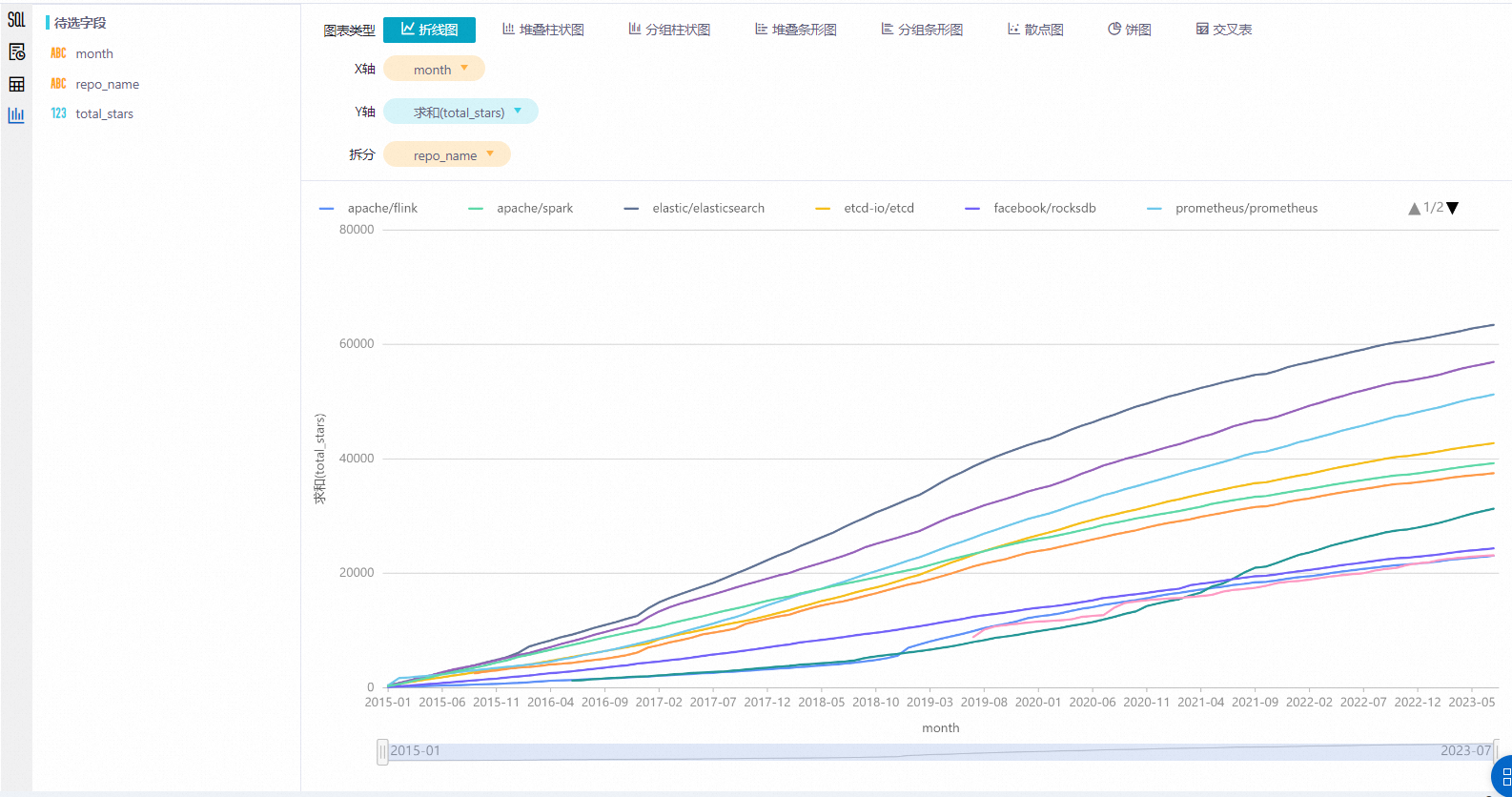Screen dimensions: 1512x797
Task: Select the month field in field list
Action: [x=94, y=53]
